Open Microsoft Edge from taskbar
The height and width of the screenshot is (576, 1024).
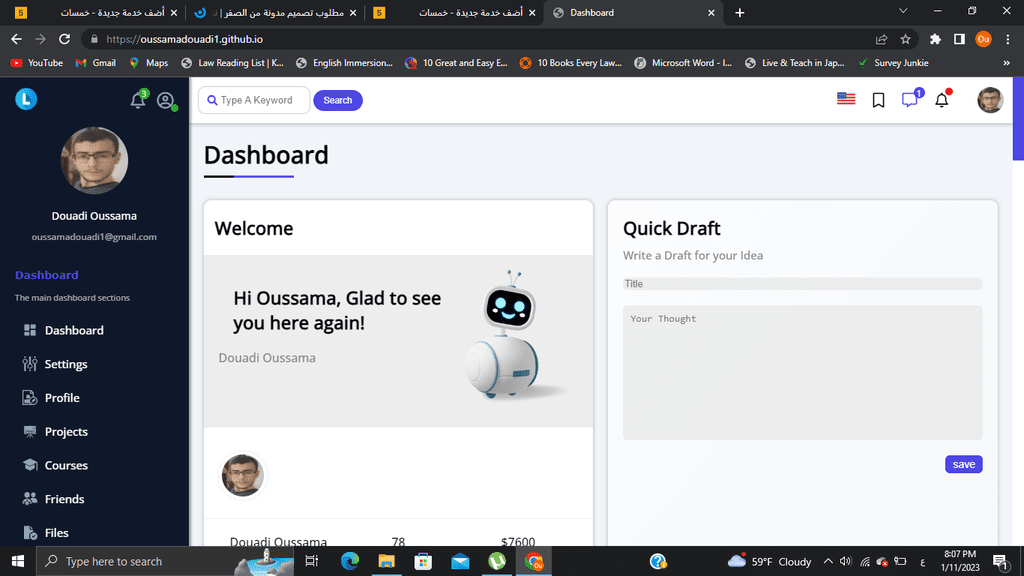(x=350, y=561)
